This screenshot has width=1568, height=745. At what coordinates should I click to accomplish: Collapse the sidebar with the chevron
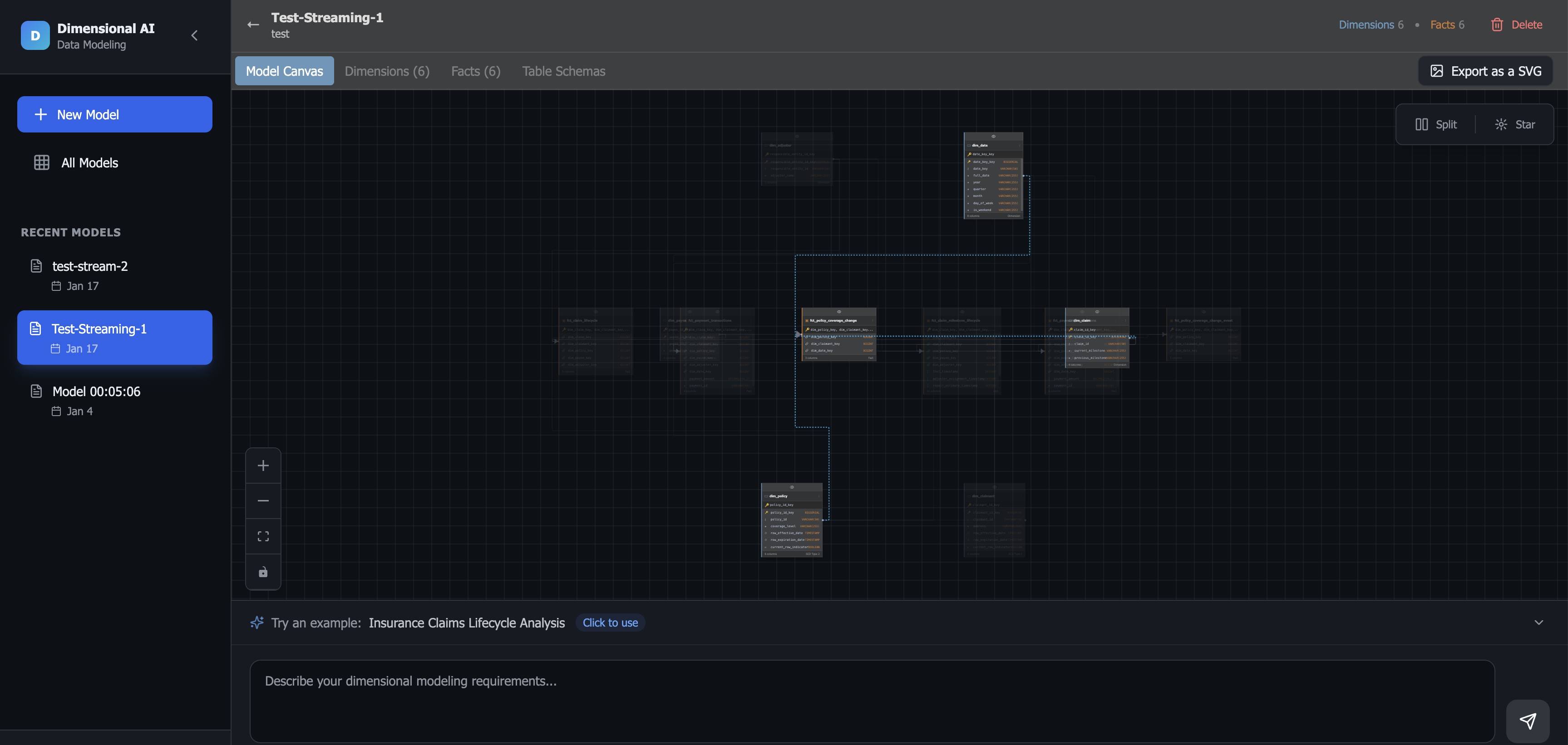[x=194, y=35]
